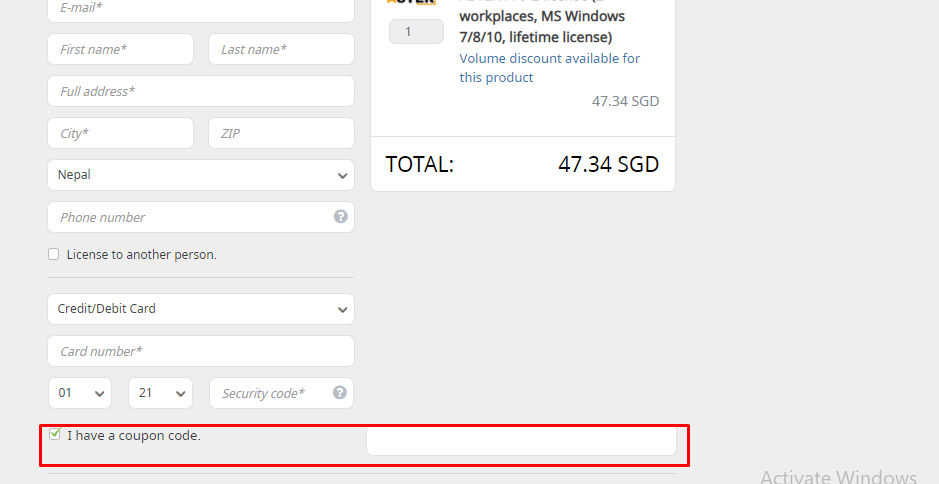The height and width of the screenshot is (484, 939).
Task: Open the expiry year 21 dropdown
Action: click(x=160, y=393)
